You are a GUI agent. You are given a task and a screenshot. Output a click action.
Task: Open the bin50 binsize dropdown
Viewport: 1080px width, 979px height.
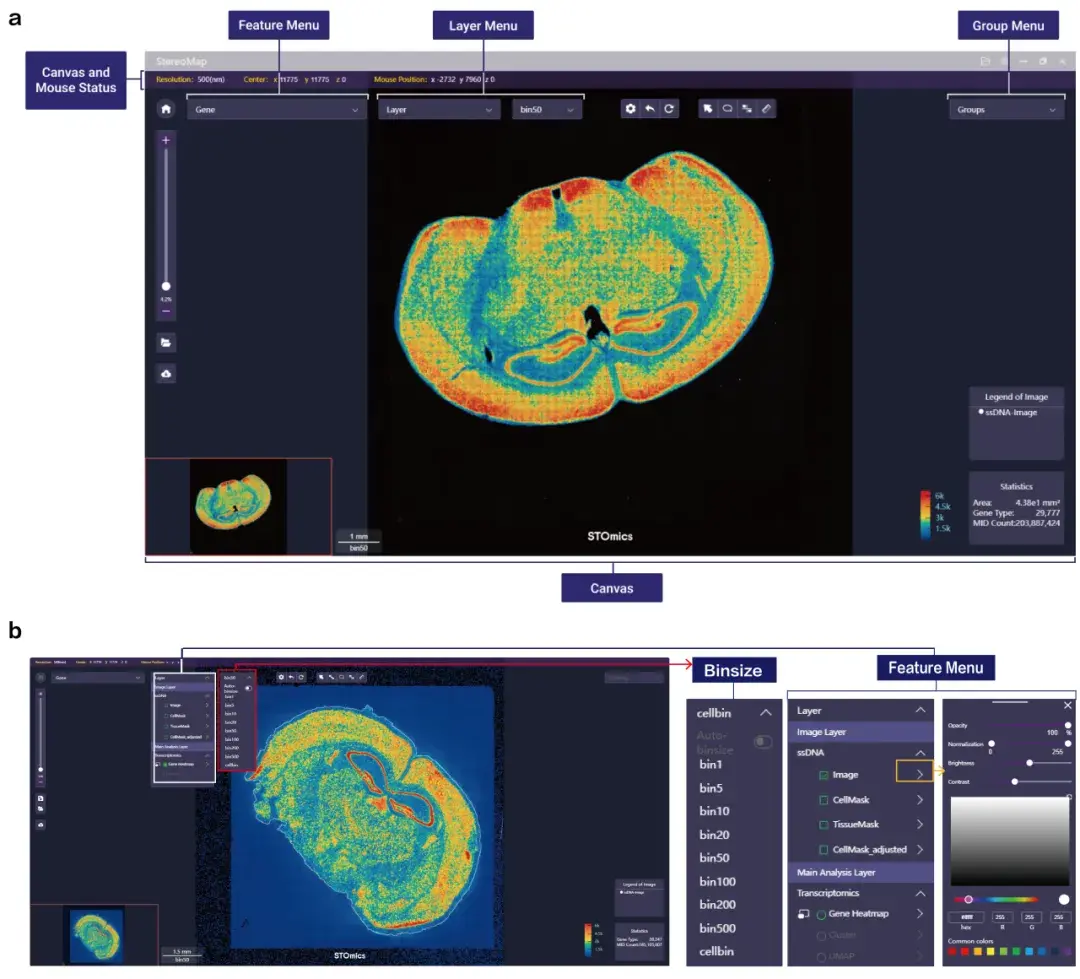click(547, 110)
